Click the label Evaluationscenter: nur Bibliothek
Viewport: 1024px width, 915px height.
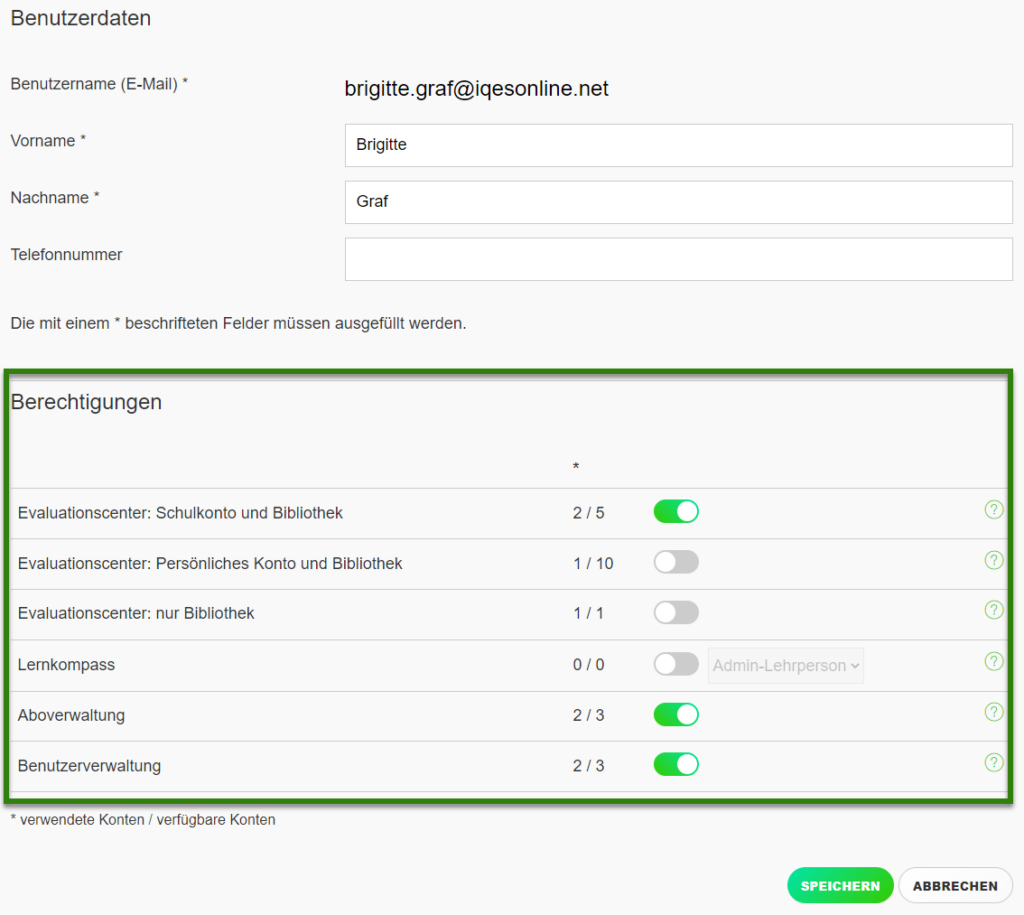tap(136, 613)
